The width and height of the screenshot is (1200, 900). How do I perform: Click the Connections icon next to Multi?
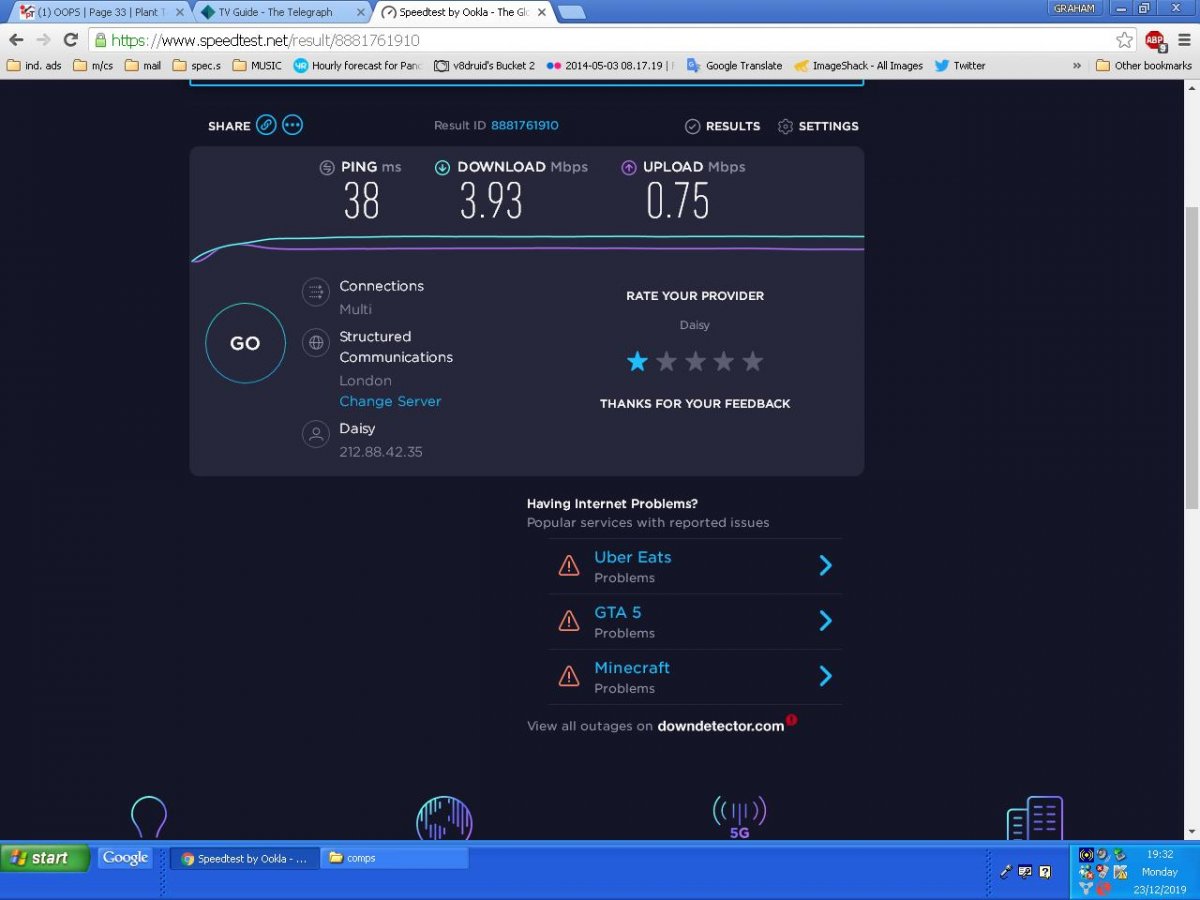point(315,291)
